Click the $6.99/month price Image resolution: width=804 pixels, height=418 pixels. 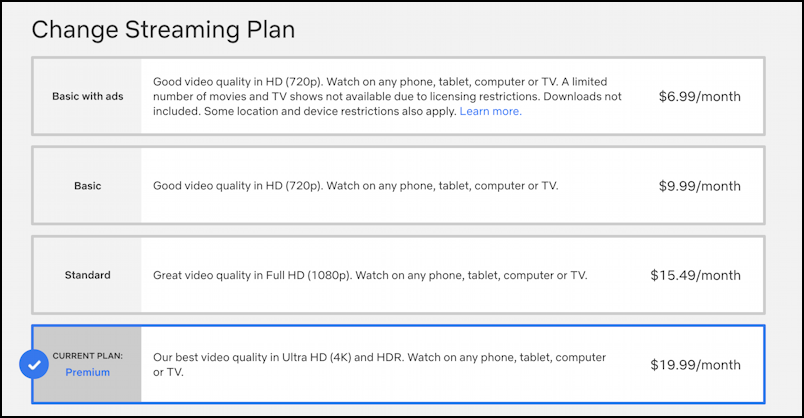point(699,96)
